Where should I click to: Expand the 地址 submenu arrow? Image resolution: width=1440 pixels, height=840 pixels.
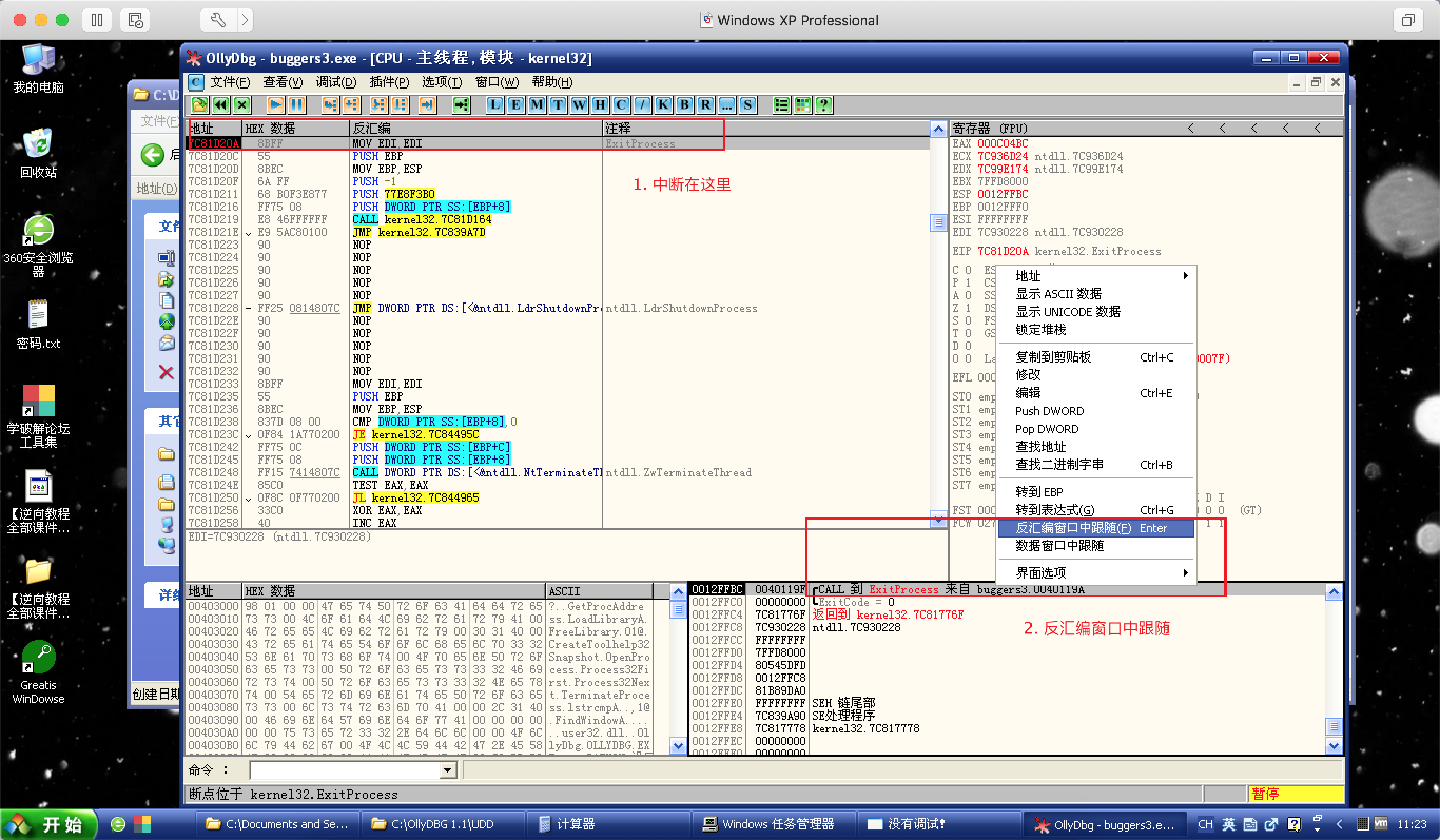pos(1185,276)
